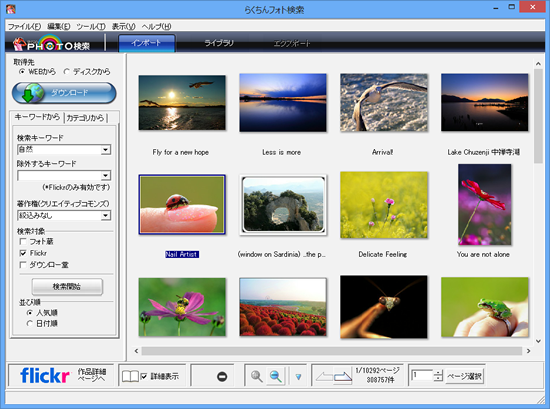Select the green frog on ring thumbnail
Screen dimensions: 550x409
[x=484, y=307]
